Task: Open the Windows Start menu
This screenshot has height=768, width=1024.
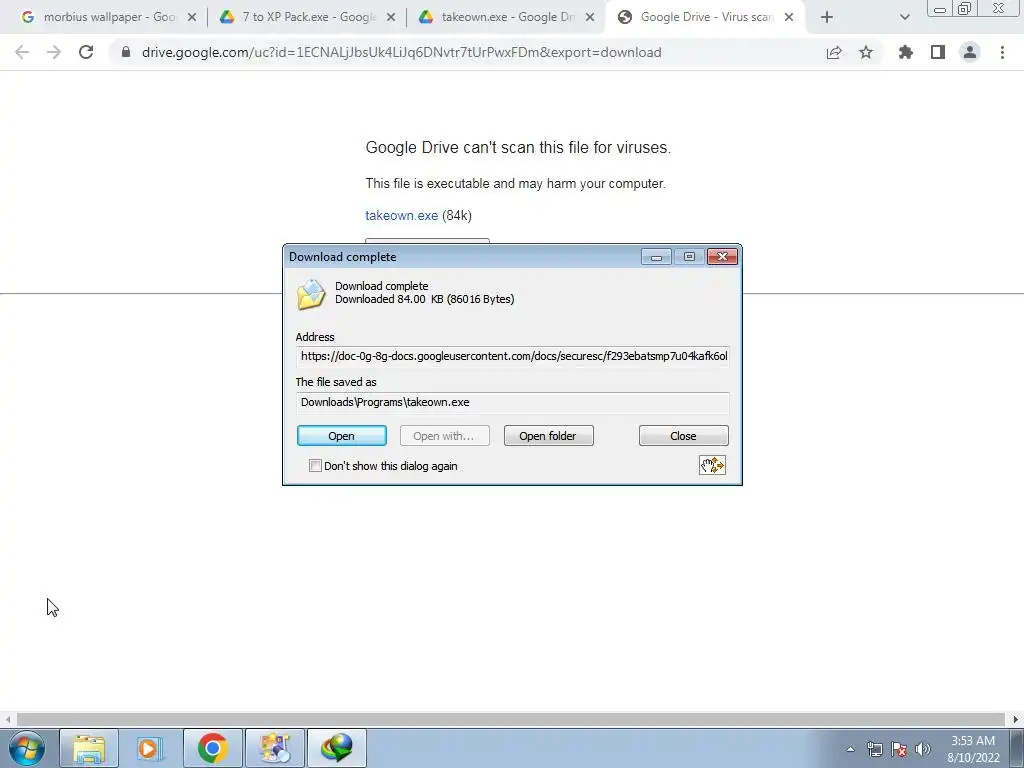Action: click(x=27, y=748)
